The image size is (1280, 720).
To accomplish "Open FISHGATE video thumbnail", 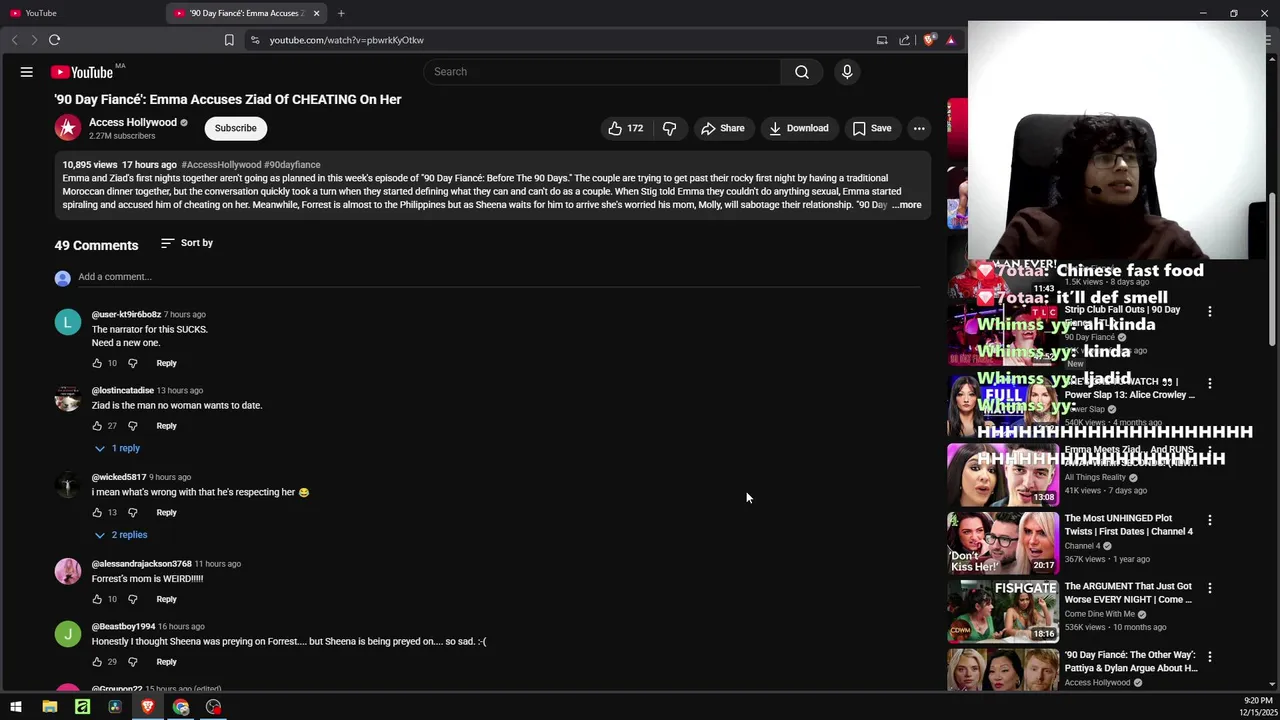I will coord(1003,610).
